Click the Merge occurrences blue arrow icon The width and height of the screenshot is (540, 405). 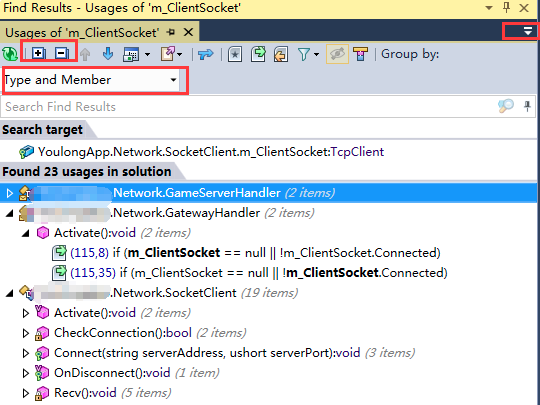click(x=206, y=54)
